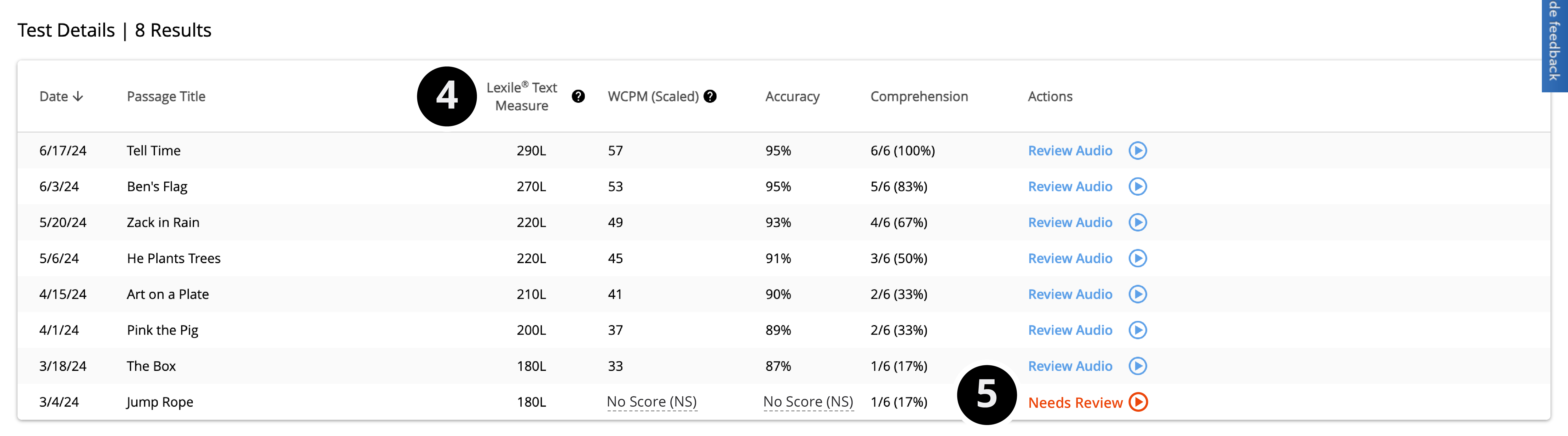Play audio for Pink the Pig
Image resolution: width=1568 pixels, height=436 pixels.
point(1137,330)
